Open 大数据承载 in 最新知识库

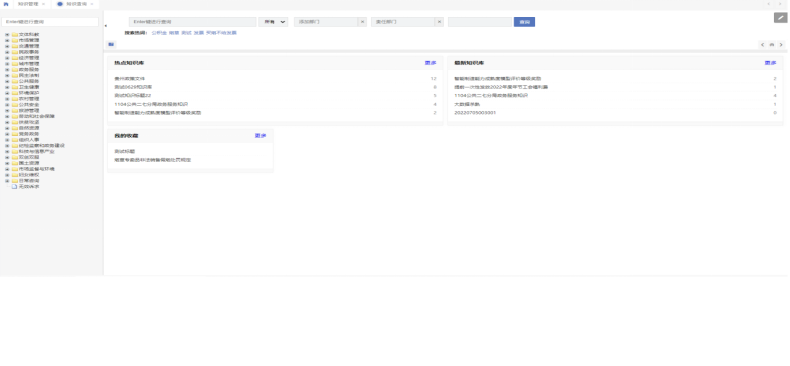467,104
